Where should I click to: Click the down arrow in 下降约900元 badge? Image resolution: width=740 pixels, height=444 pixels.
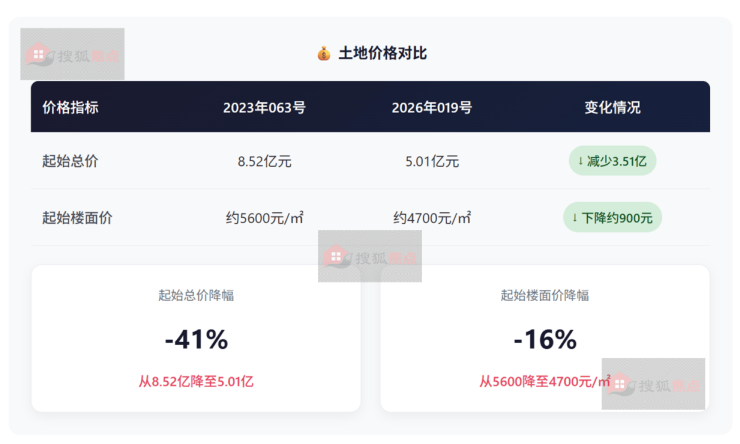click(x=575, y=217)
